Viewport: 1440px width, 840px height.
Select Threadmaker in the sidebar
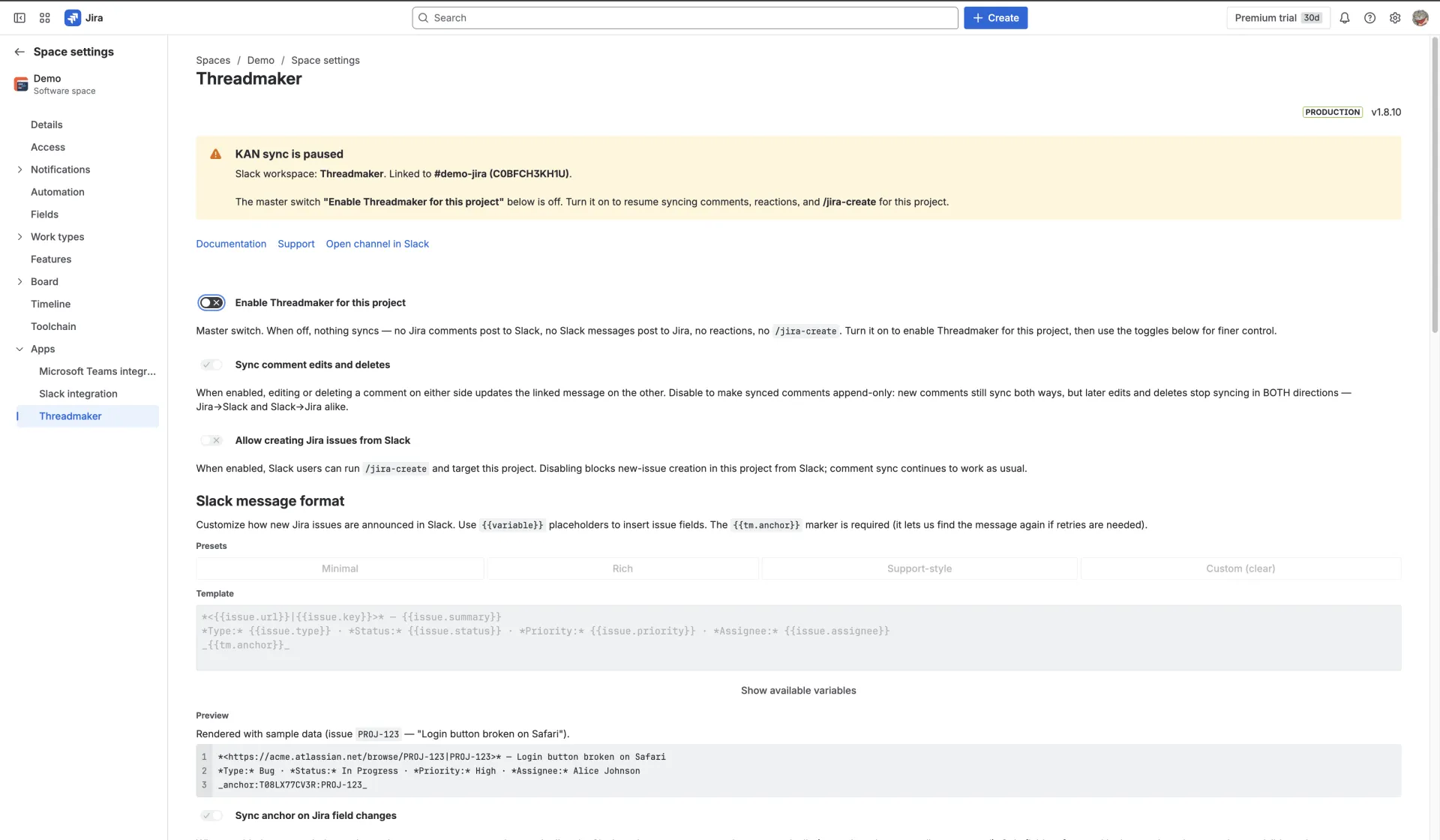[87, 416]
